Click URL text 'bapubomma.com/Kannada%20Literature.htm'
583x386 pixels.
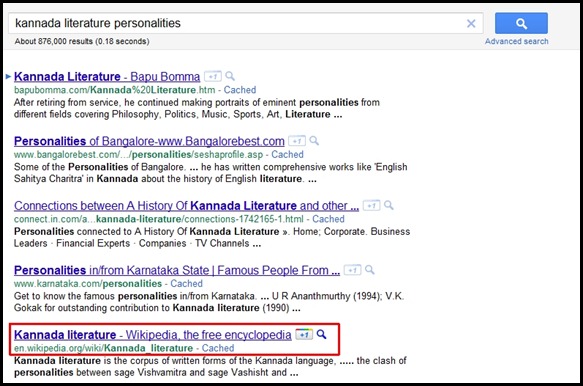click(x=115, y=90)
